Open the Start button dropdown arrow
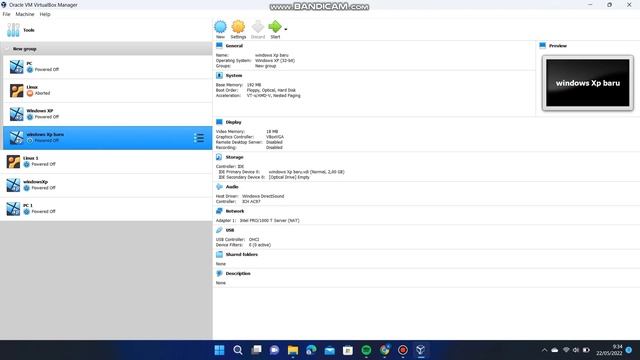 (286, 29)
